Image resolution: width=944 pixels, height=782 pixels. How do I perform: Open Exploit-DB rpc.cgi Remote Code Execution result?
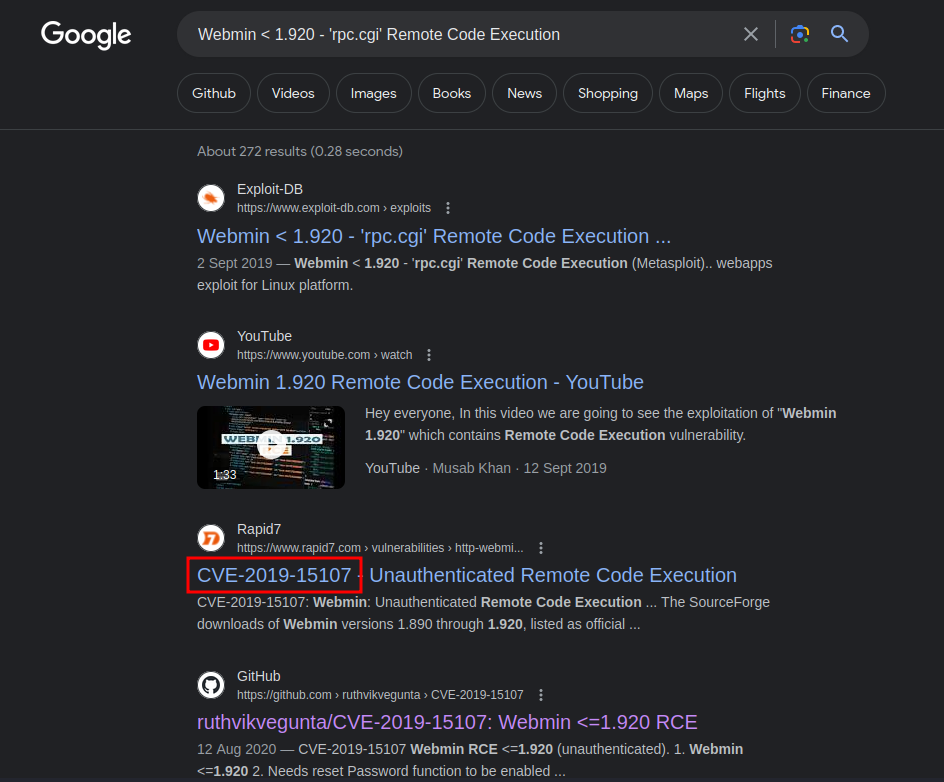click(433, 236)
